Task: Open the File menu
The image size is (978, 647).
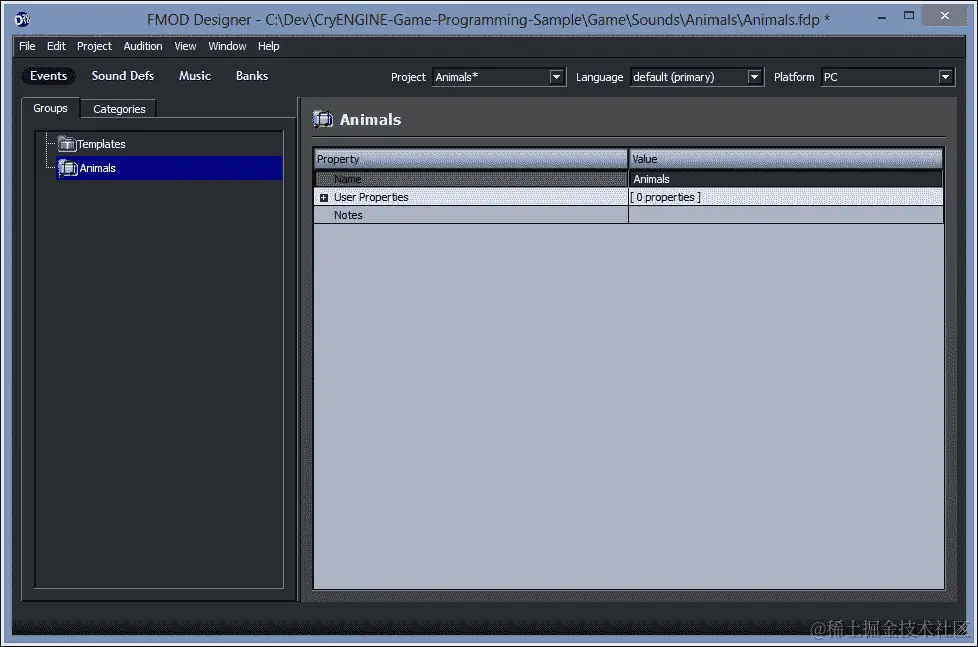Action: click(27, 46)
